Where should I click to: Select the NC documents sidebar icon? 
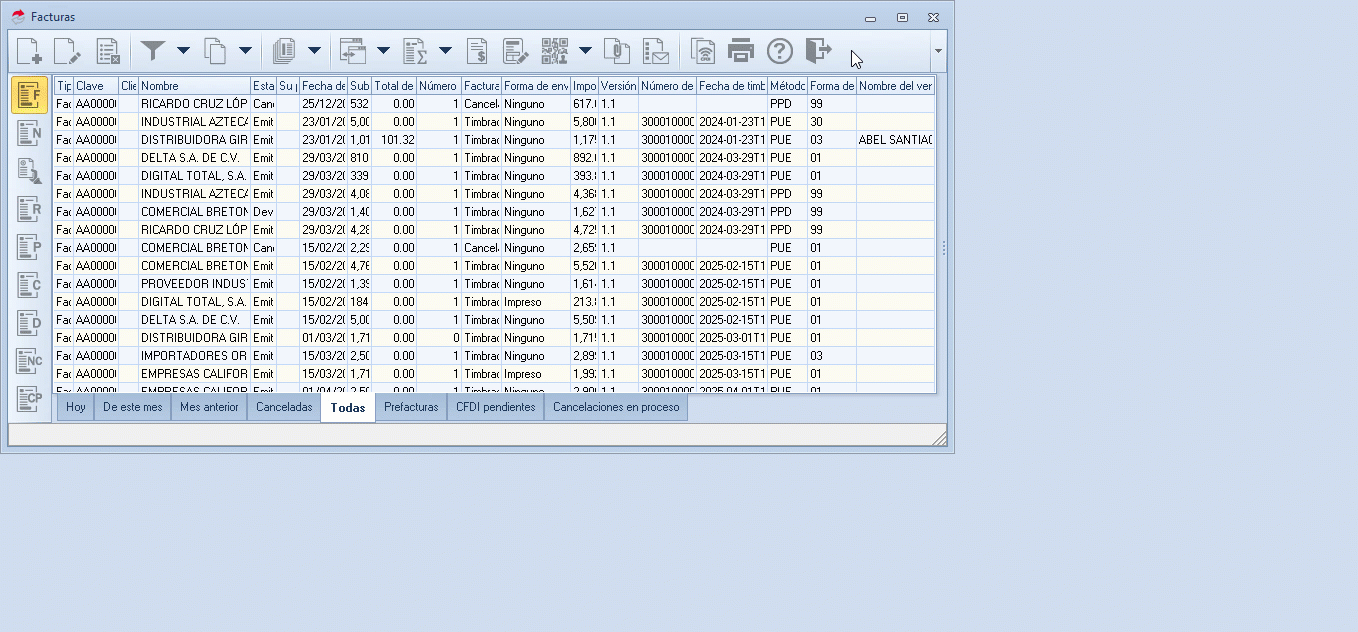(30, 361)
